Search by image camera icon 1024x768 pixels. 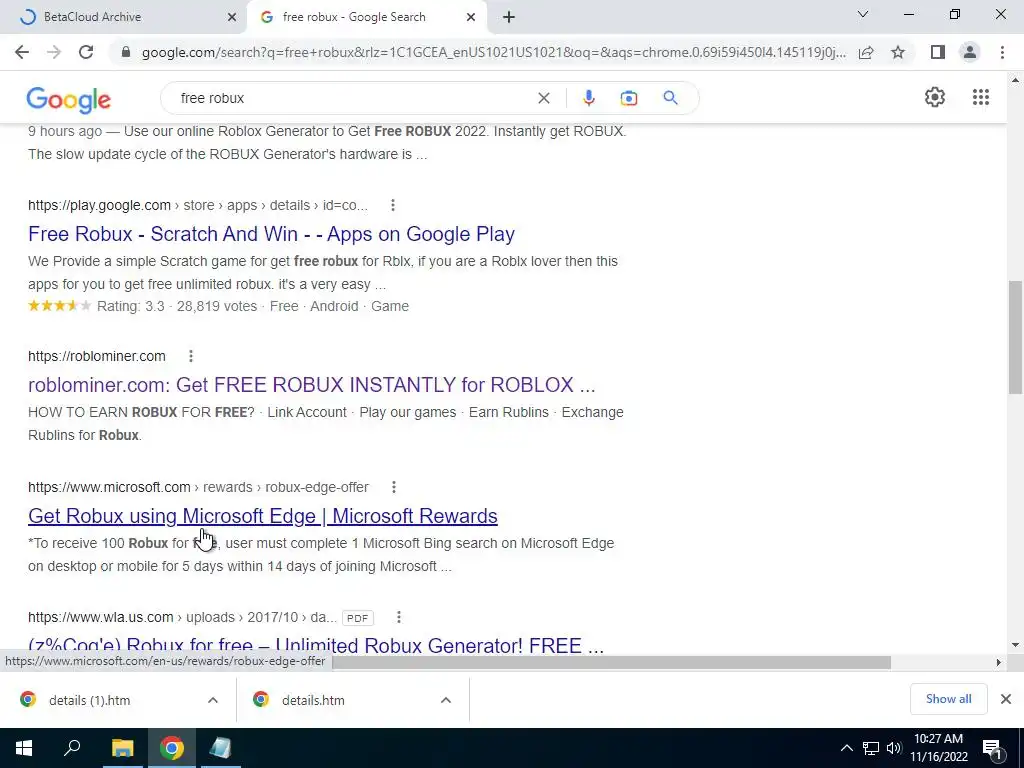coord(628,98)
